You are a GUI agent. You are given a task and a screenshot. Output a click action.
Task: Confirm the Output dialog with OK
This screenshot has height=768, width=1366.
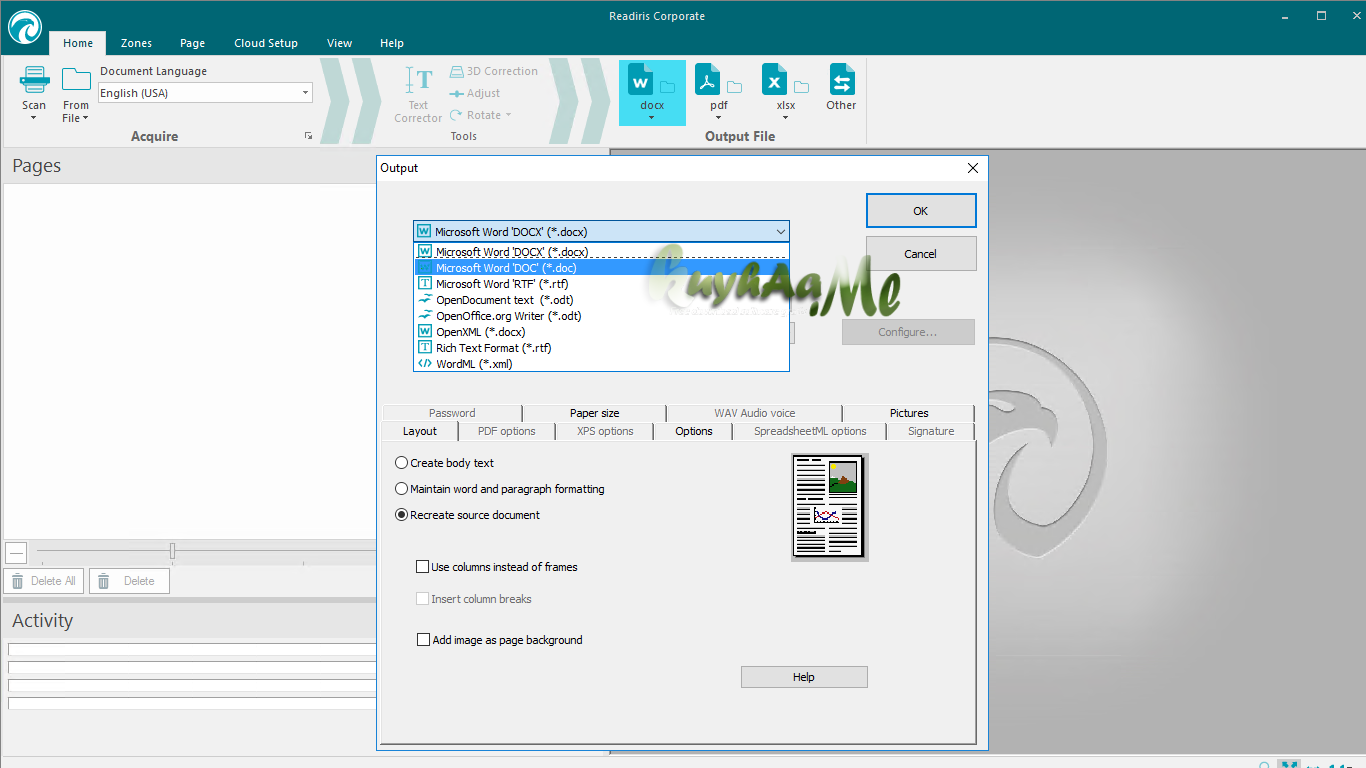pos(921,211)
